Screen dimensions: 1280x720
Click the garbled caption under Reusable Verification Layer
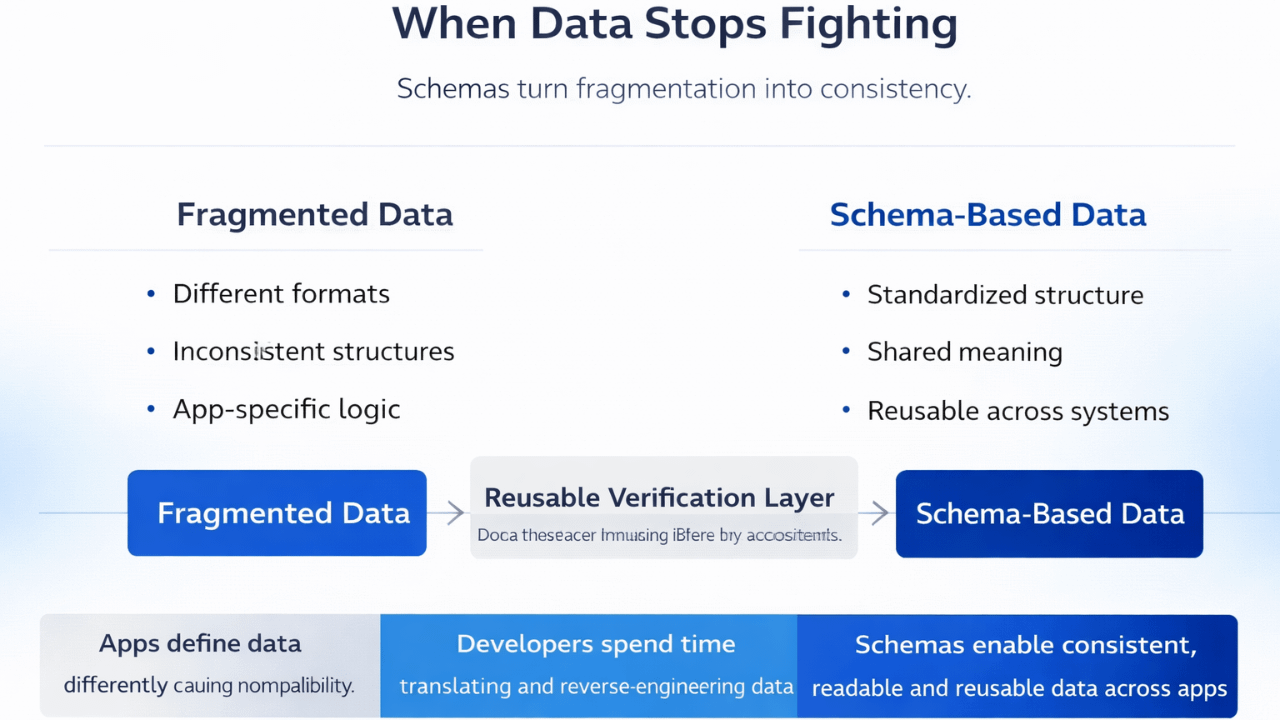660,535
